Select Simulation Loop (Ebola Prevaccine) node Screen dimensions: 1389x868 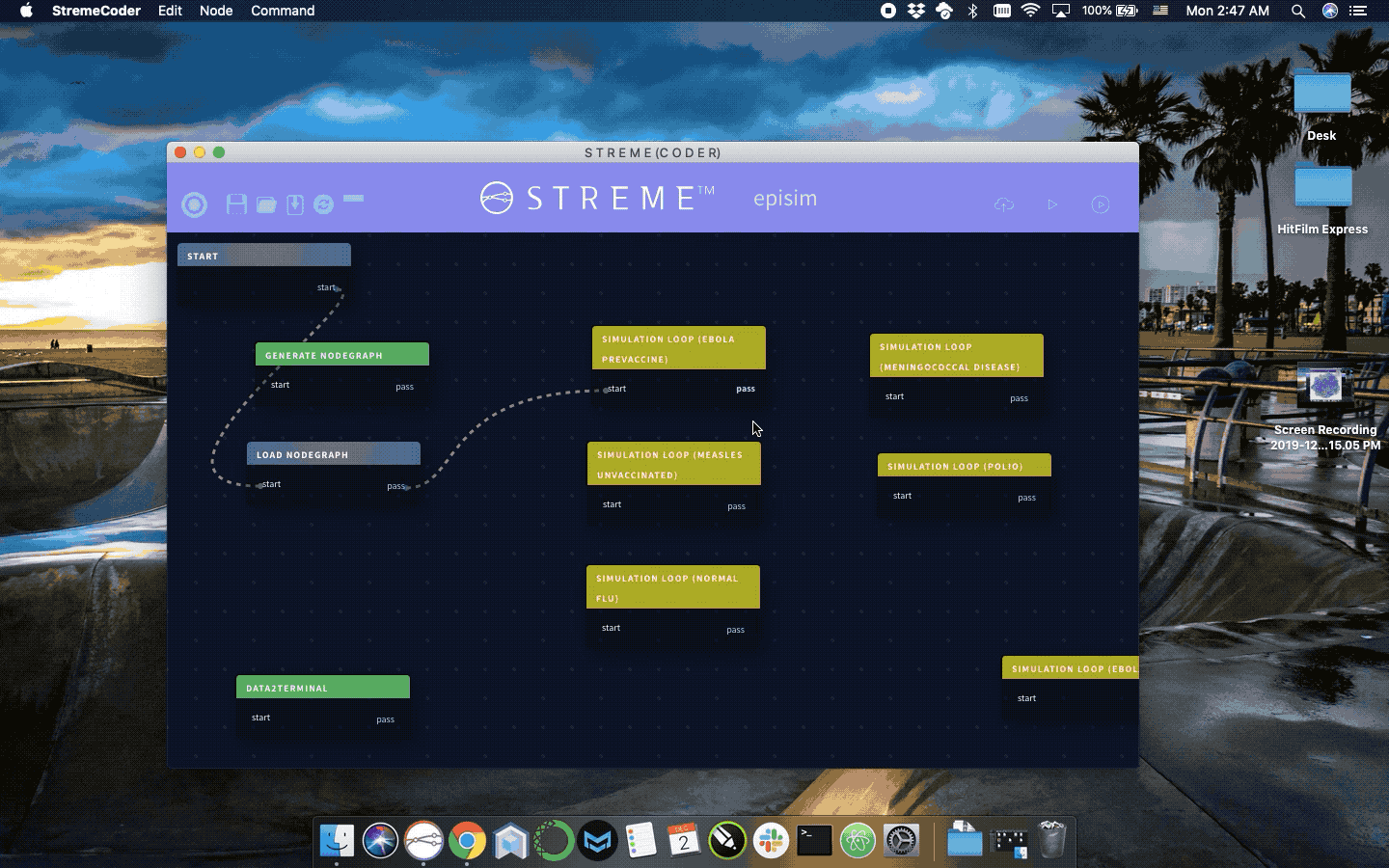point(679,348)
